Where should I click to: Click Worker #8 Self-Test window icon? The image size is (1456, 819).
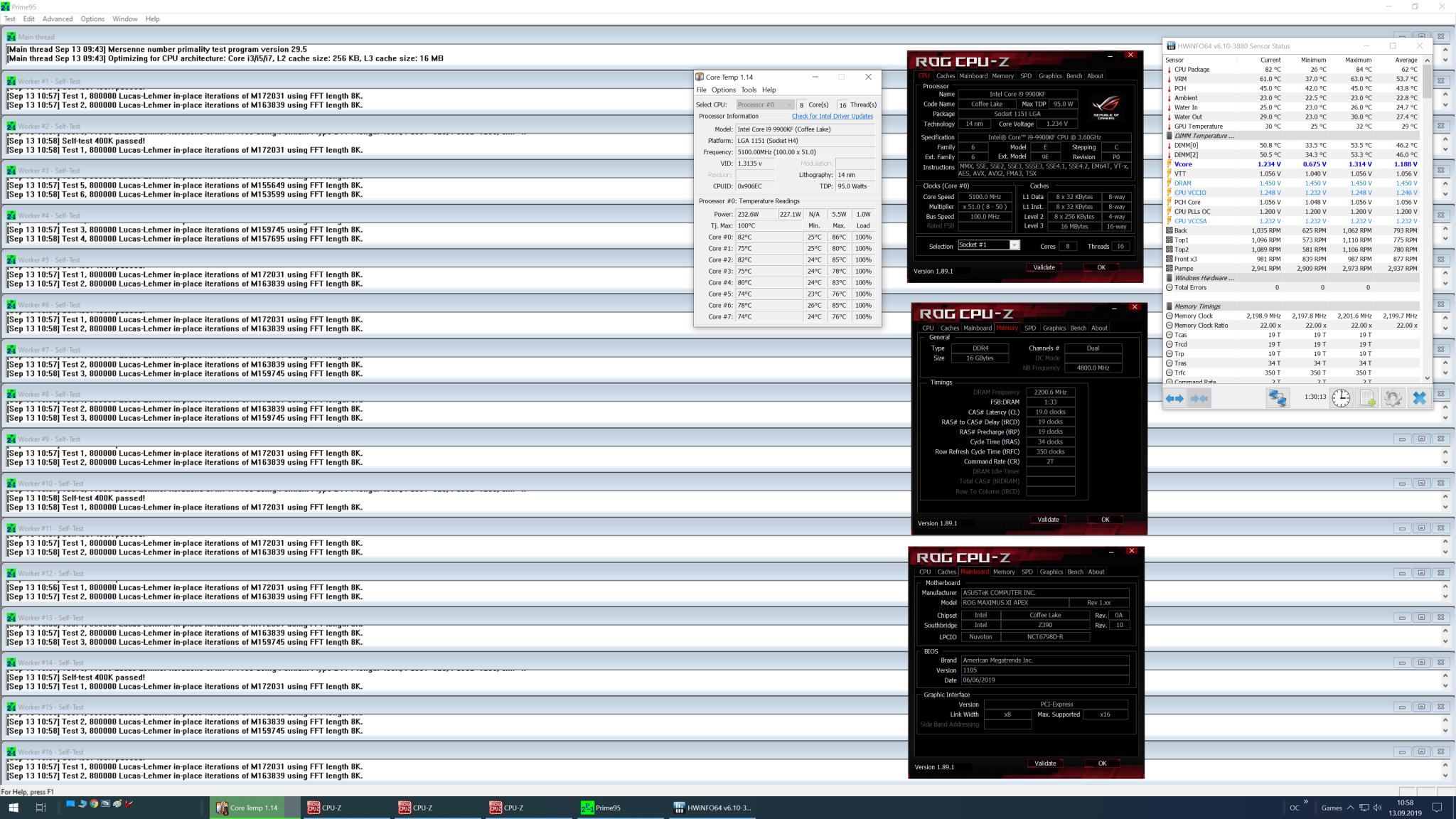click(x=11, y=394)
